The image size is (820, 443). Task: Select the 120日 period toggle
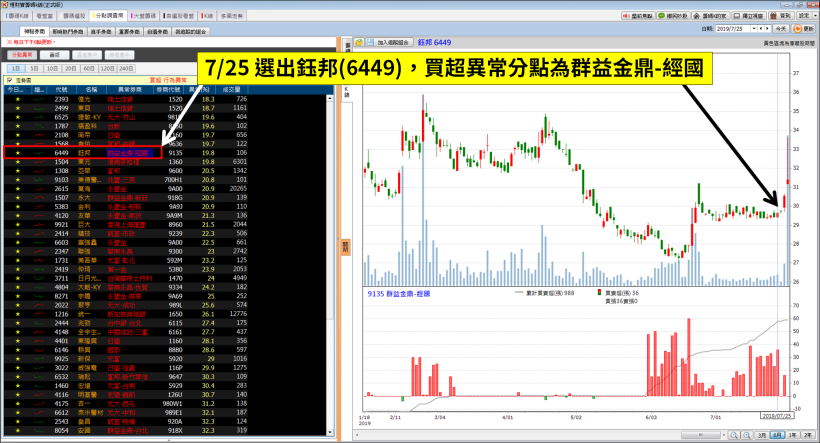click(x=107, y=69)
